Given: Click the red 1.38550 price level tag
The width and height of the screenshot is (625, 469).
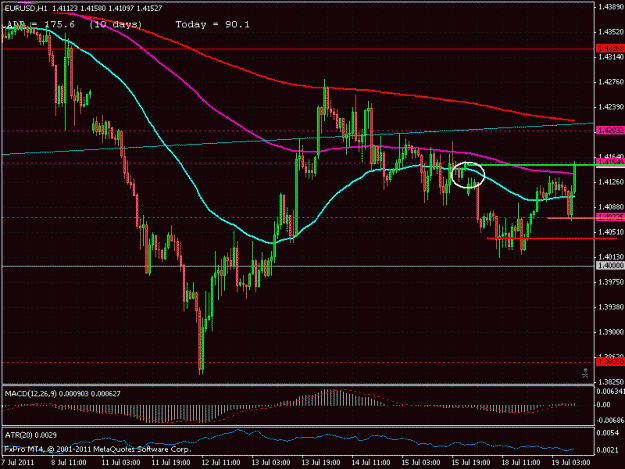Looking at the screenshot, I should pos(610,362).
